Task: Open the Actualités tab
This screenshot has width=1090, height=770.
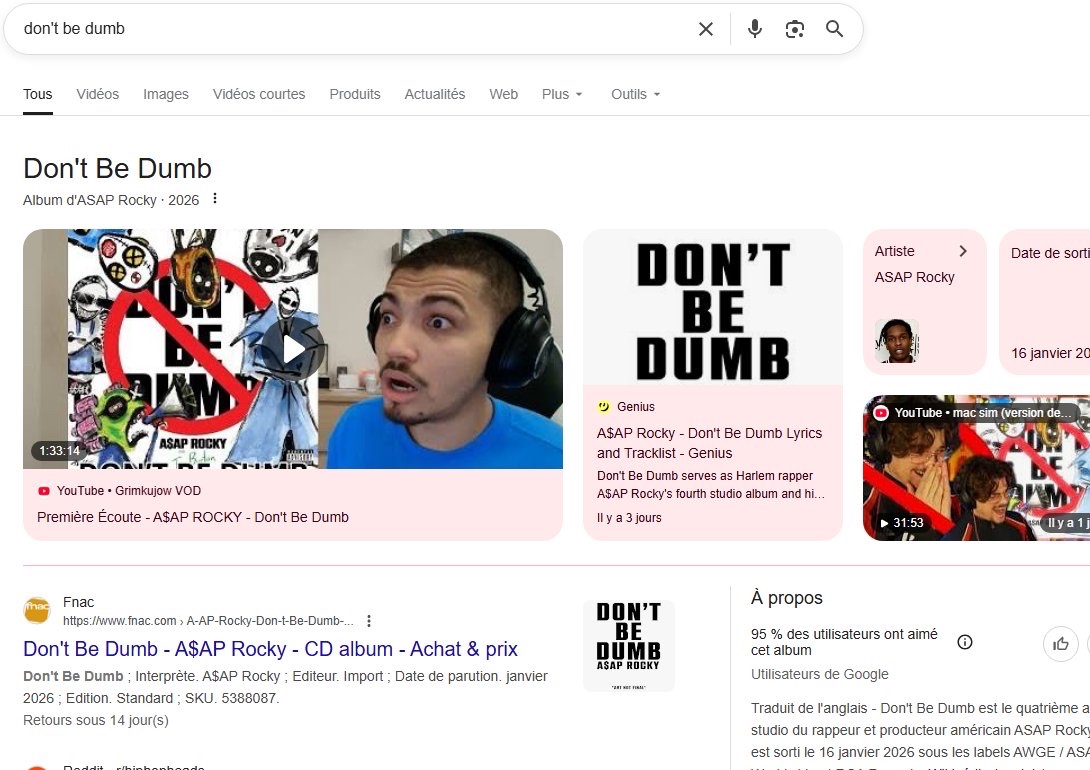Action: point(434,95)
